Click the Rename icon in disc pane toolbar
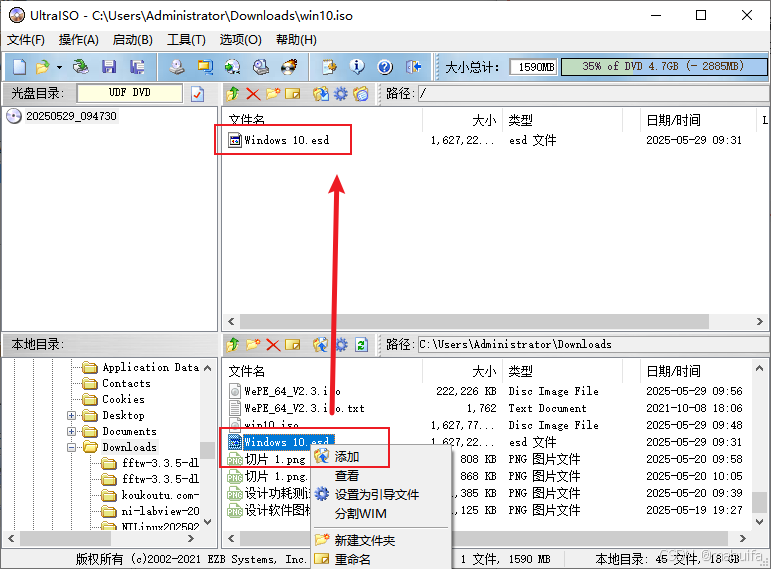This screenshot has height=569, width=771. point(293,93)
